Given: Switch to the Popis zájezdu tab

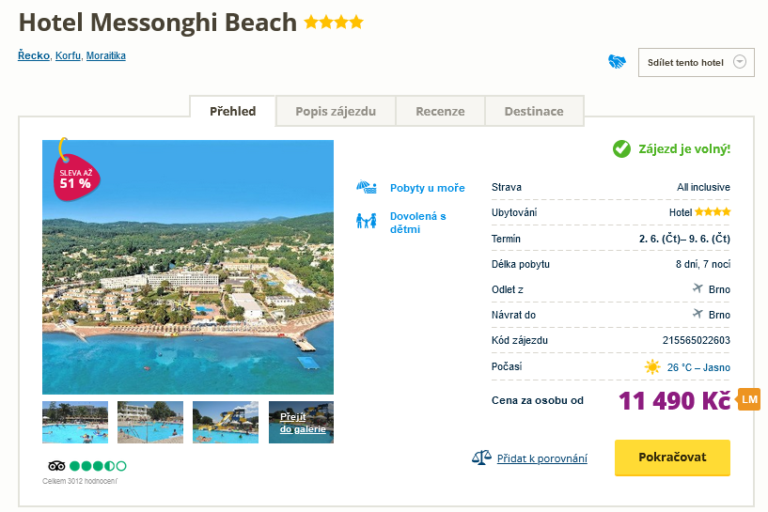Looking at the screenshot, I should (335, 112).
